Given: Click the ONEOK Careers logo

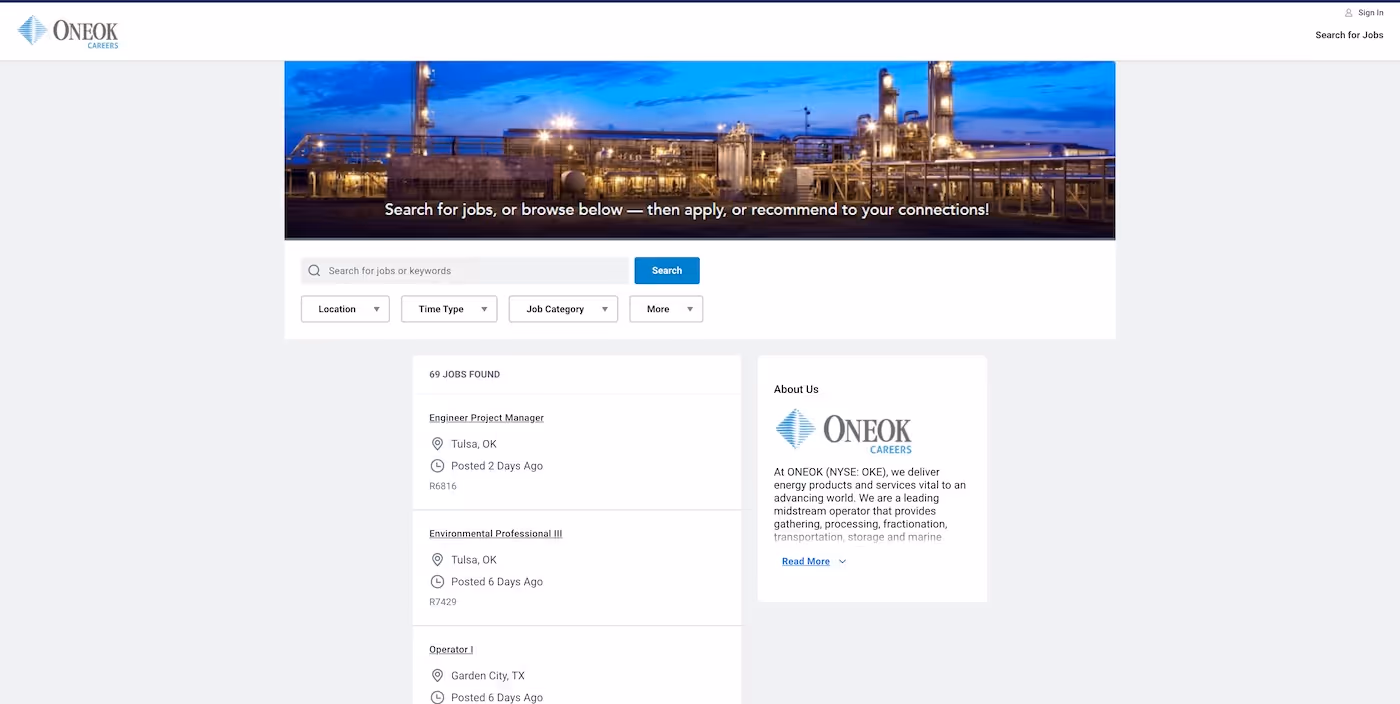Looking at the screenshot, I should [66, 31].
